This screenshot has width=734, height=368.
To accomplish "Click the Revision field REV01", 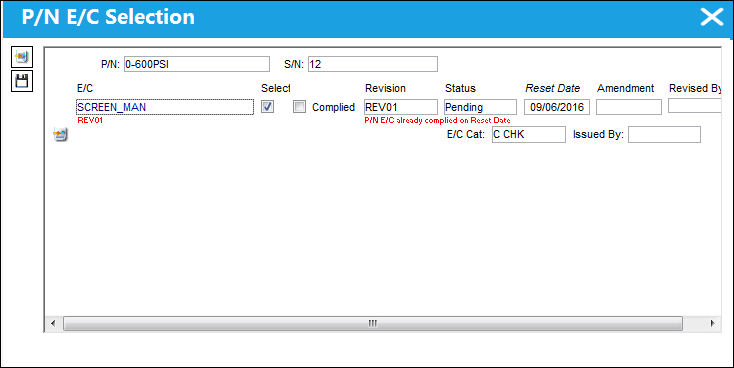I will pyautogui.click(x=401, y=107).
